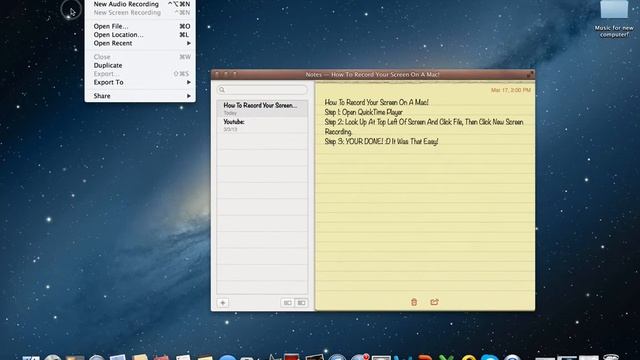This screenshot has width=640, height=360.
Task: Click the Notes window title bar text
Action: coord(373,75)
